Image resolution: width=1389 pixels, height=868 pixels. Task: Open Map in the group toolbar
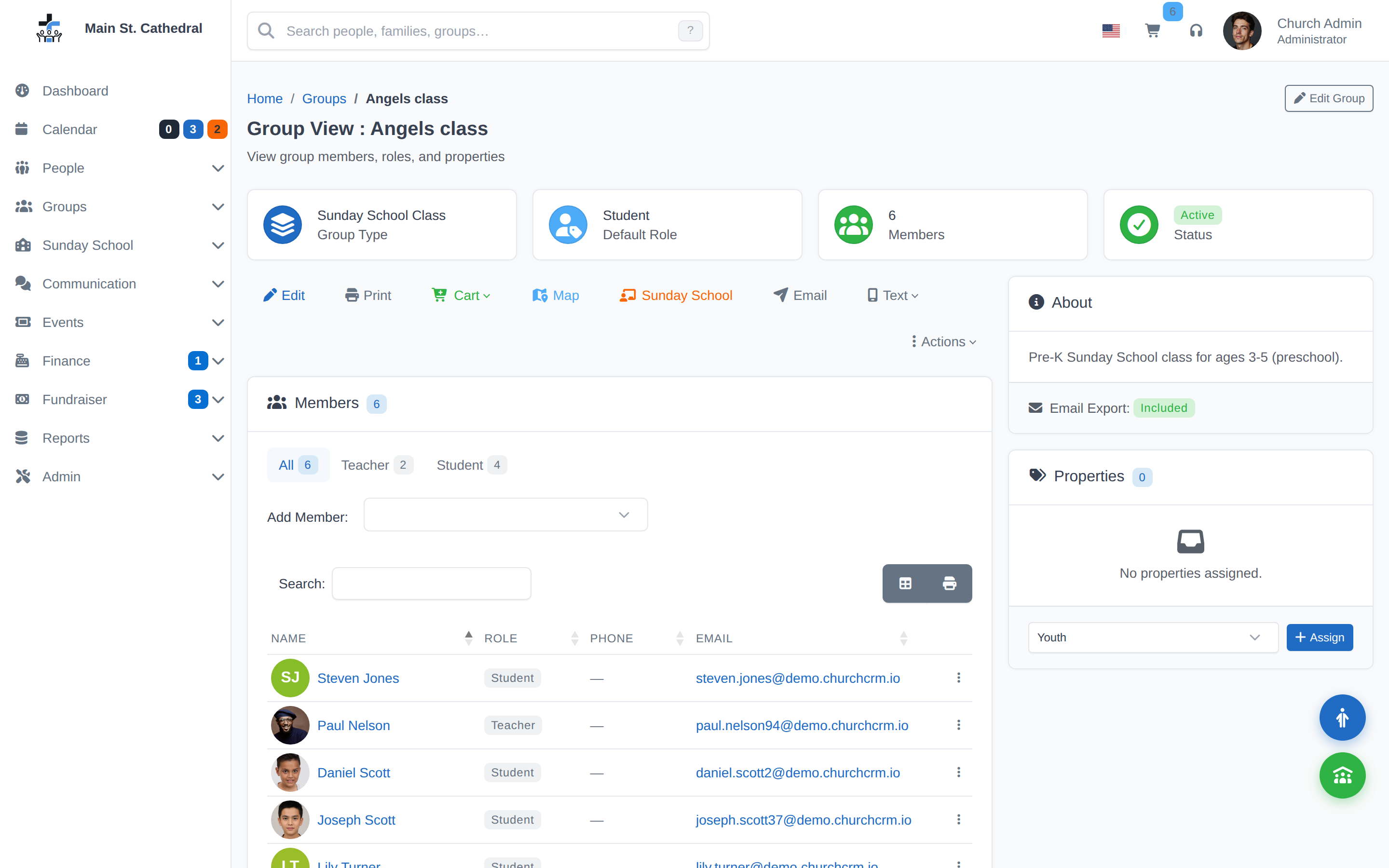point(556,295)
